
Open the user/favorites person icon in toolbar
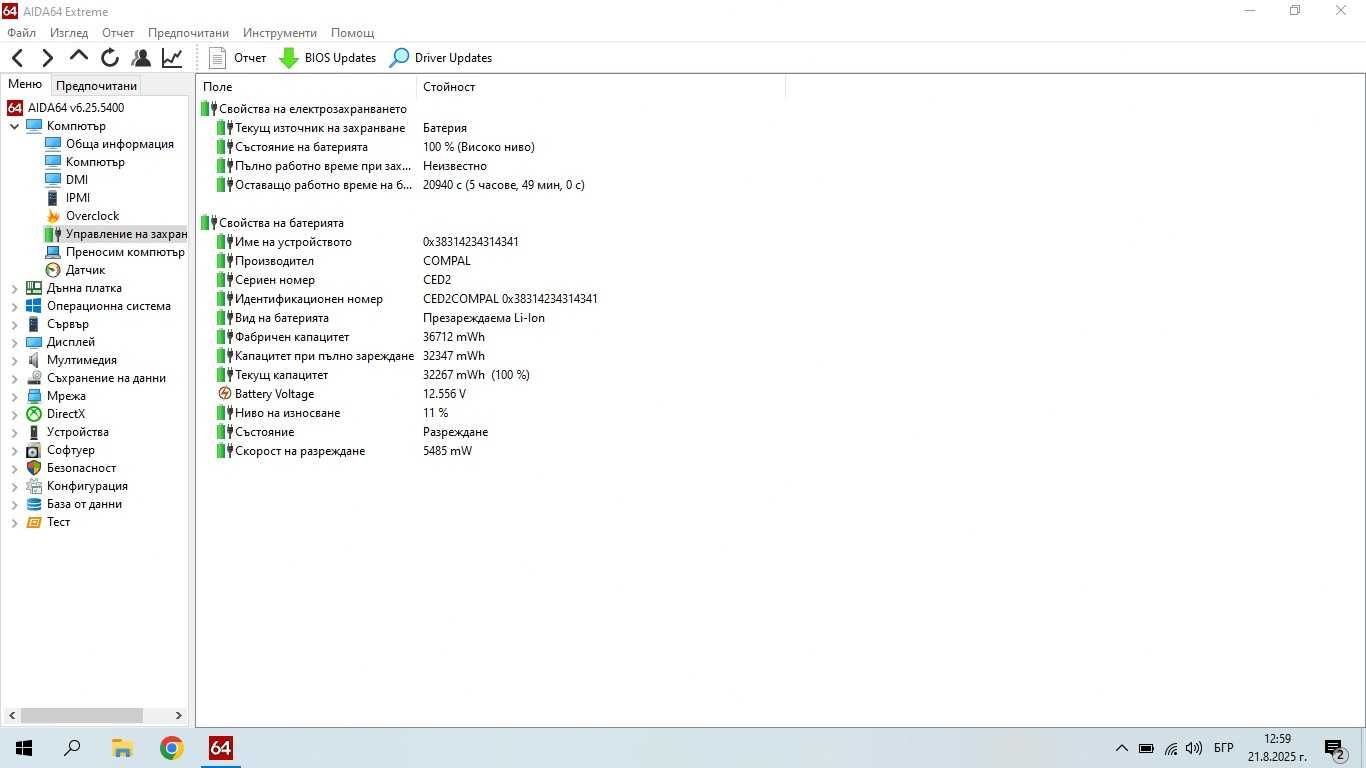pos(141,58)
